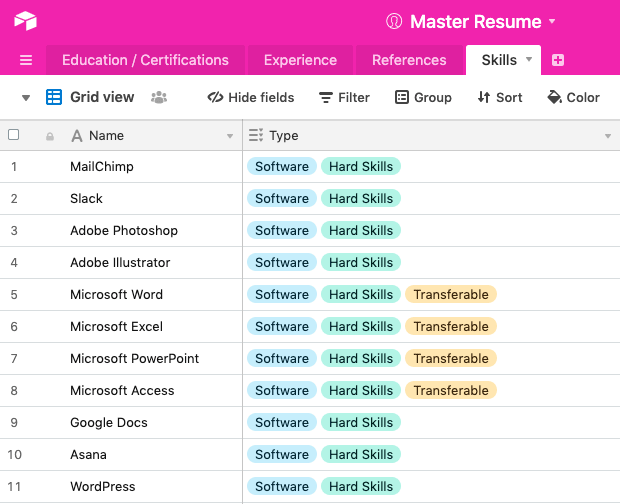620x504 pixels.
Task: Click the Grid view name
Action: [102, 97]
